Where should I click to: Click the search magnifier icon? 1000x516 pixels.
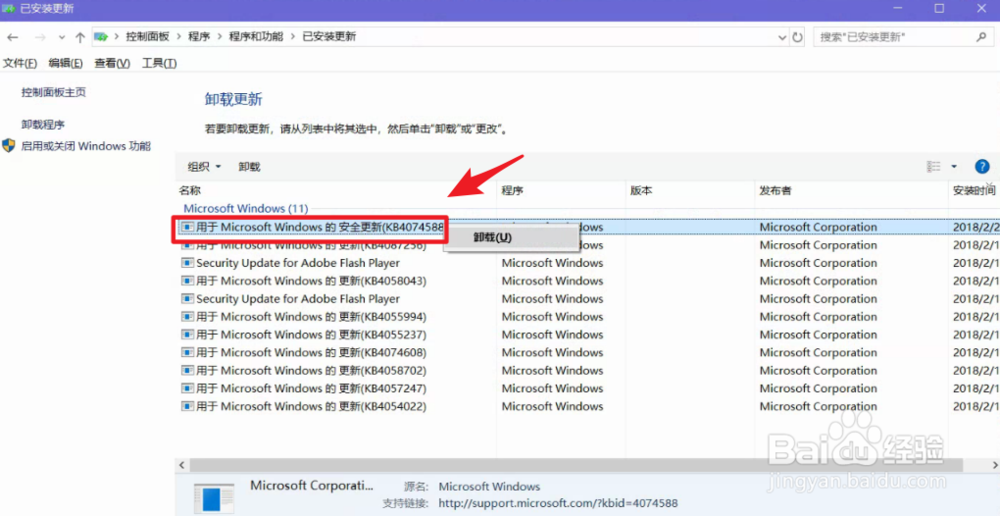click(x=982, y=38)
